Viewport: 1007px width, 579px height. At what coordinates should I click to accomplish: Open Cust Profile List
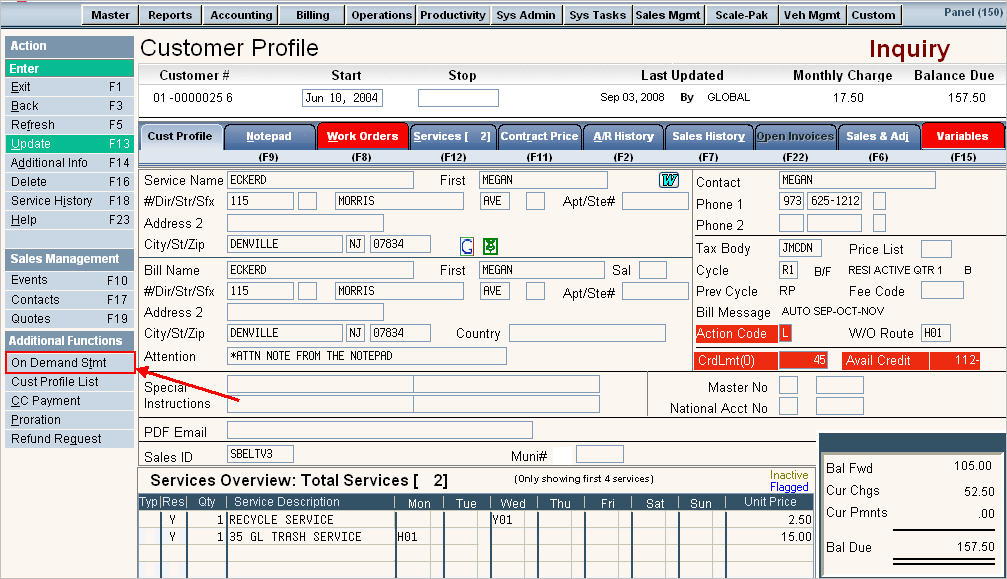69,381
